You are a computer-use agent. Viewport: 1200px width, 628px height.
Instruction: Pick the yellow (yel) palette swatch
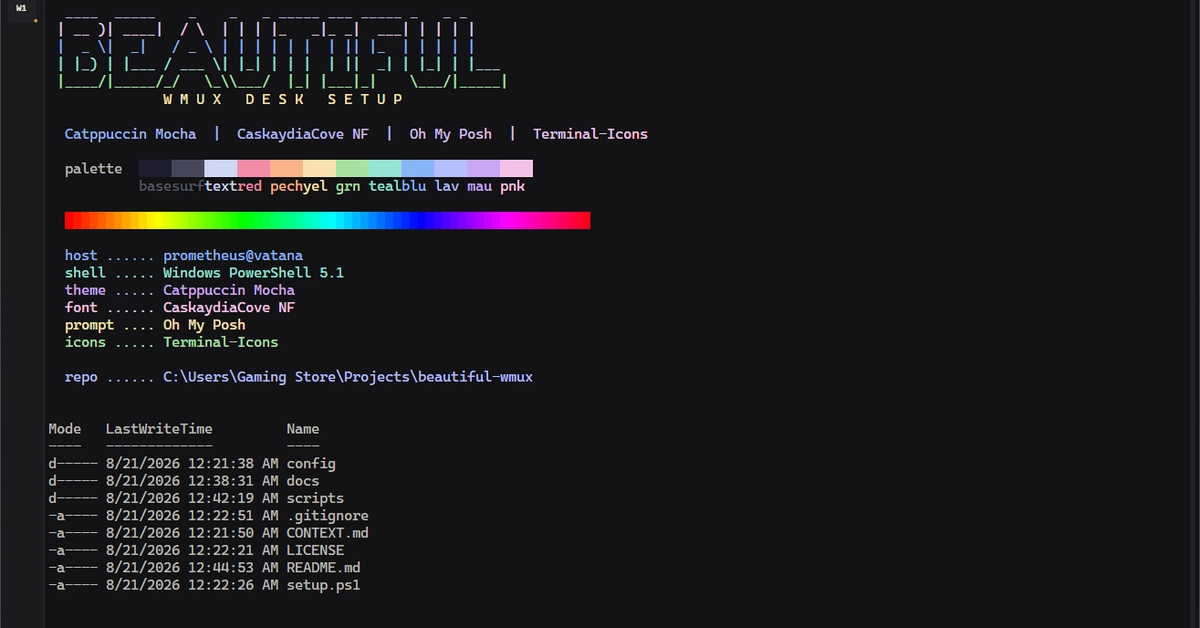click(319, 168)
